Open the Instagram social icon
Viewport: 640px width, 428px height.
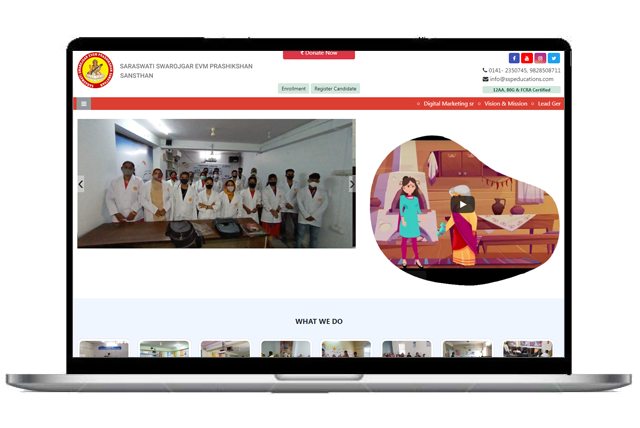coord(540,58)
